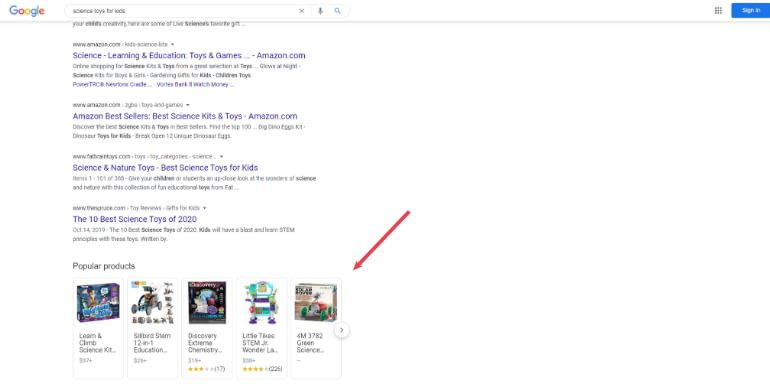The width and height of the screenshot is (770, 384).
Task: Click the magnifying glass search icon
Action: tap(337, 11)
